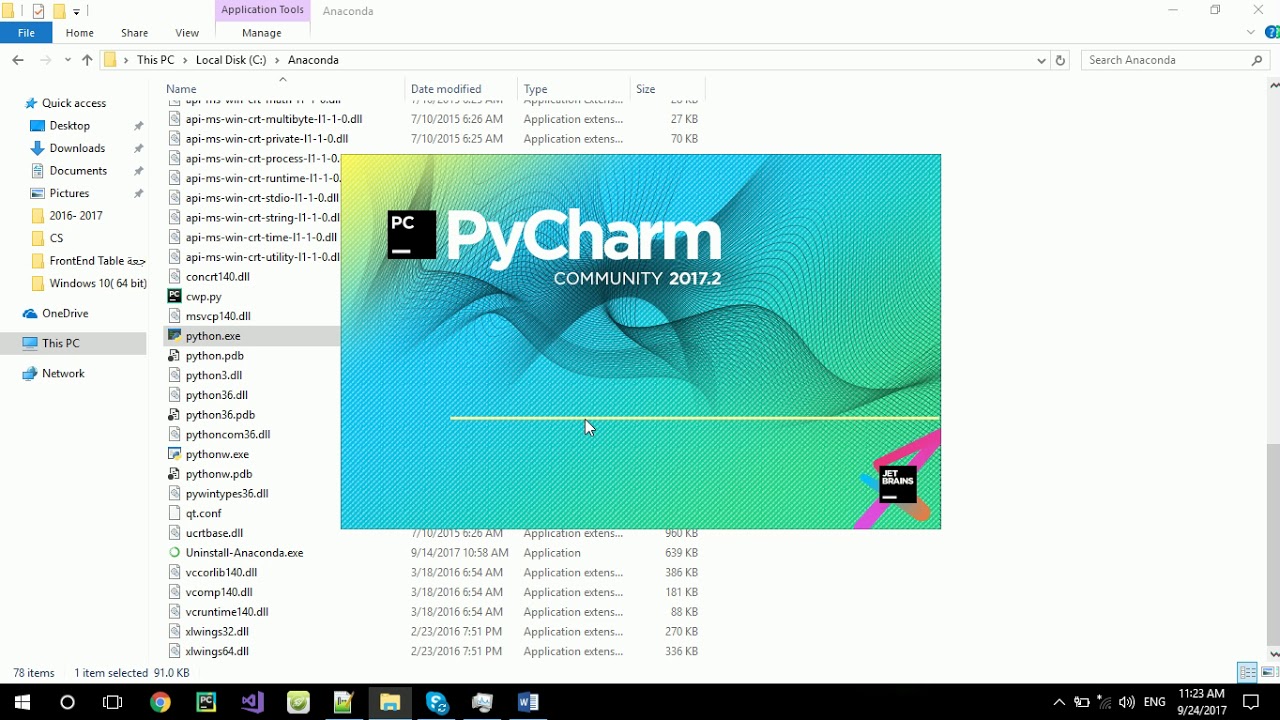Open Desktop in the navigation pane
Viewport: 1280px width, 720px height.
pos(70,126)
